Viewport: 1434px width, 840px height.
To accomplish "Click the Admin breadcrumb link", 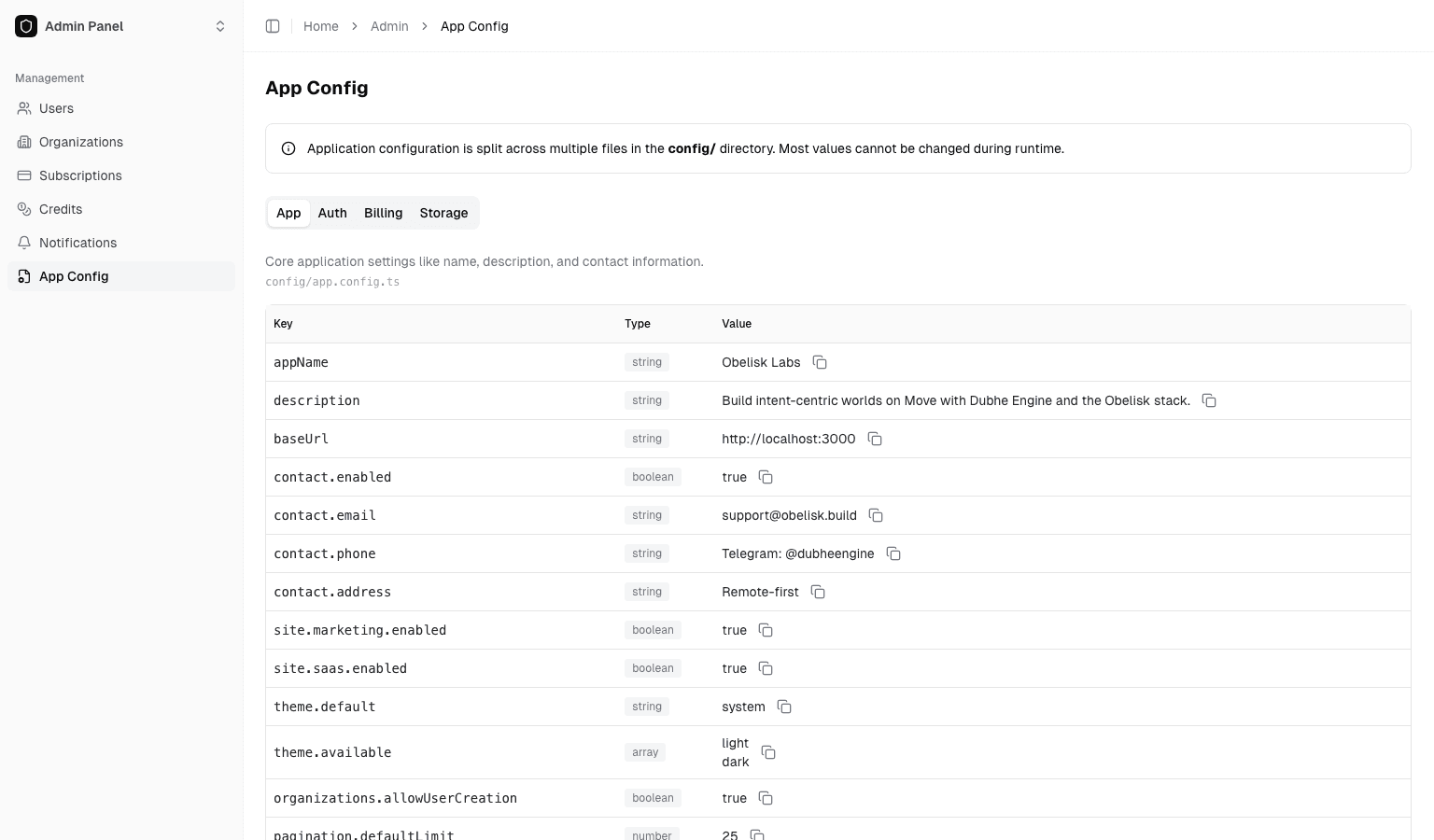I will pyautogui.click(x=389, y=26).
